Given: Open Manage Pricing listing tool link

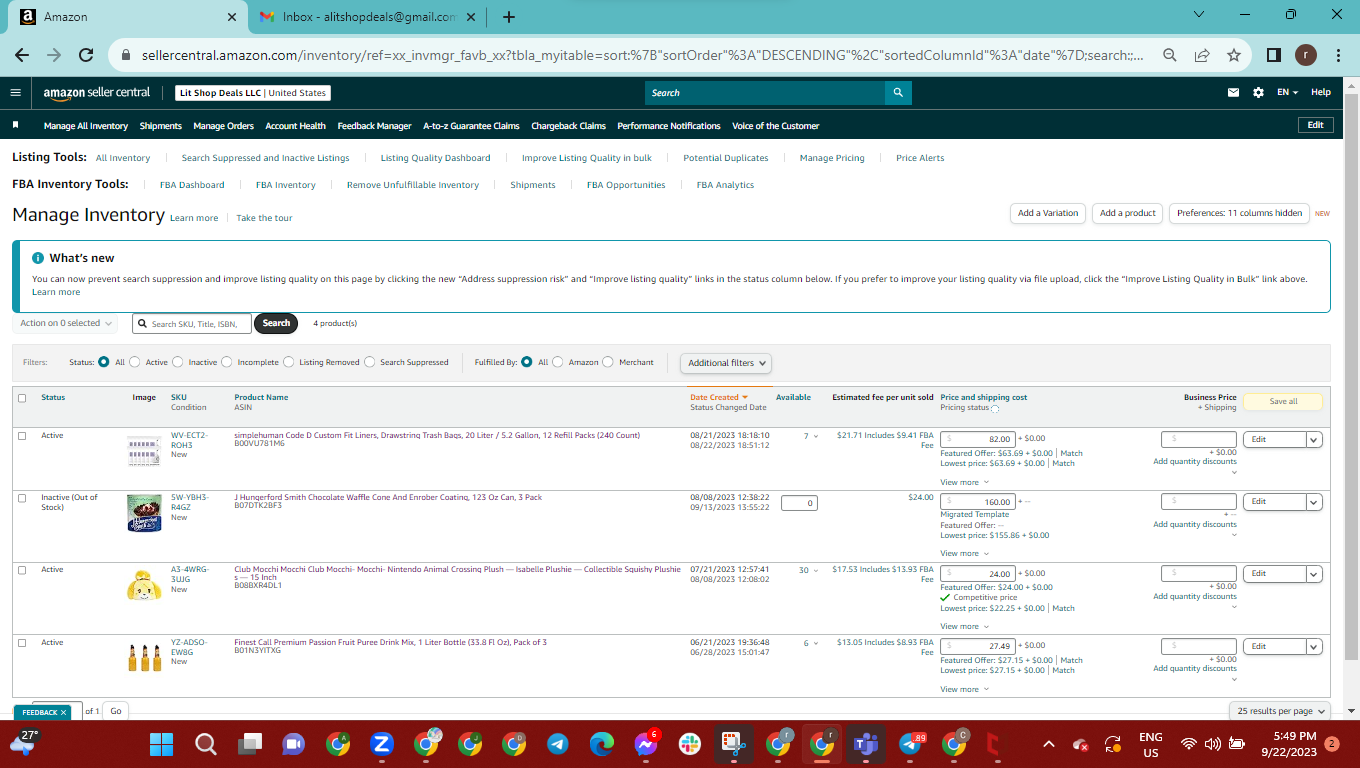Looking at the screenshot, I should [832, 158].
